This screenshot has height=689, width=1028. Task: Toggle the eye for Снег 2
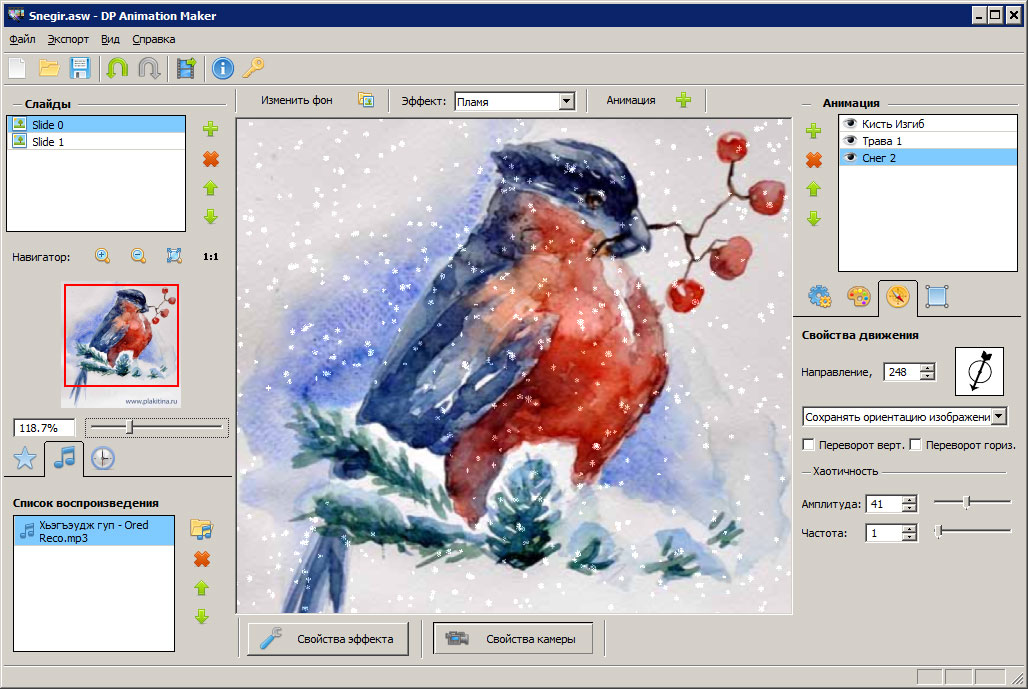850,157
